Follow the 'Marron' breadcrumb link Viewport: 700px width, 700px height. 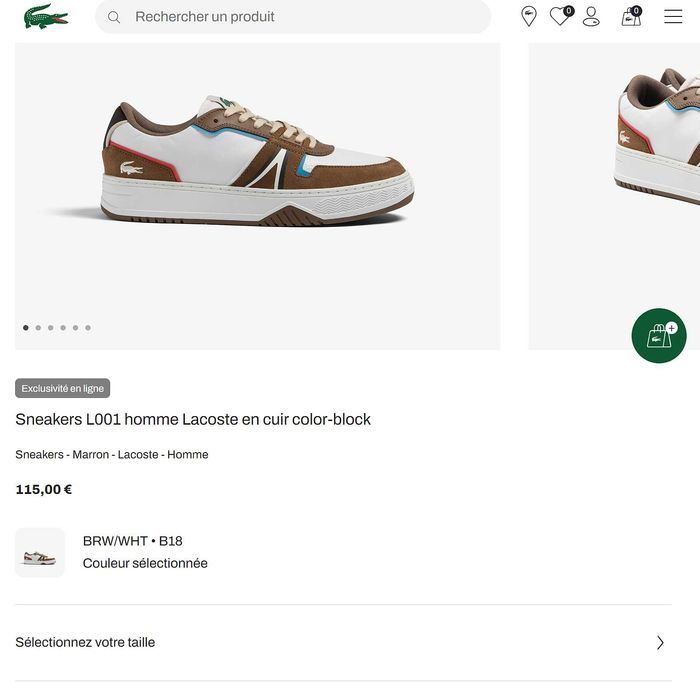[91, 455]
